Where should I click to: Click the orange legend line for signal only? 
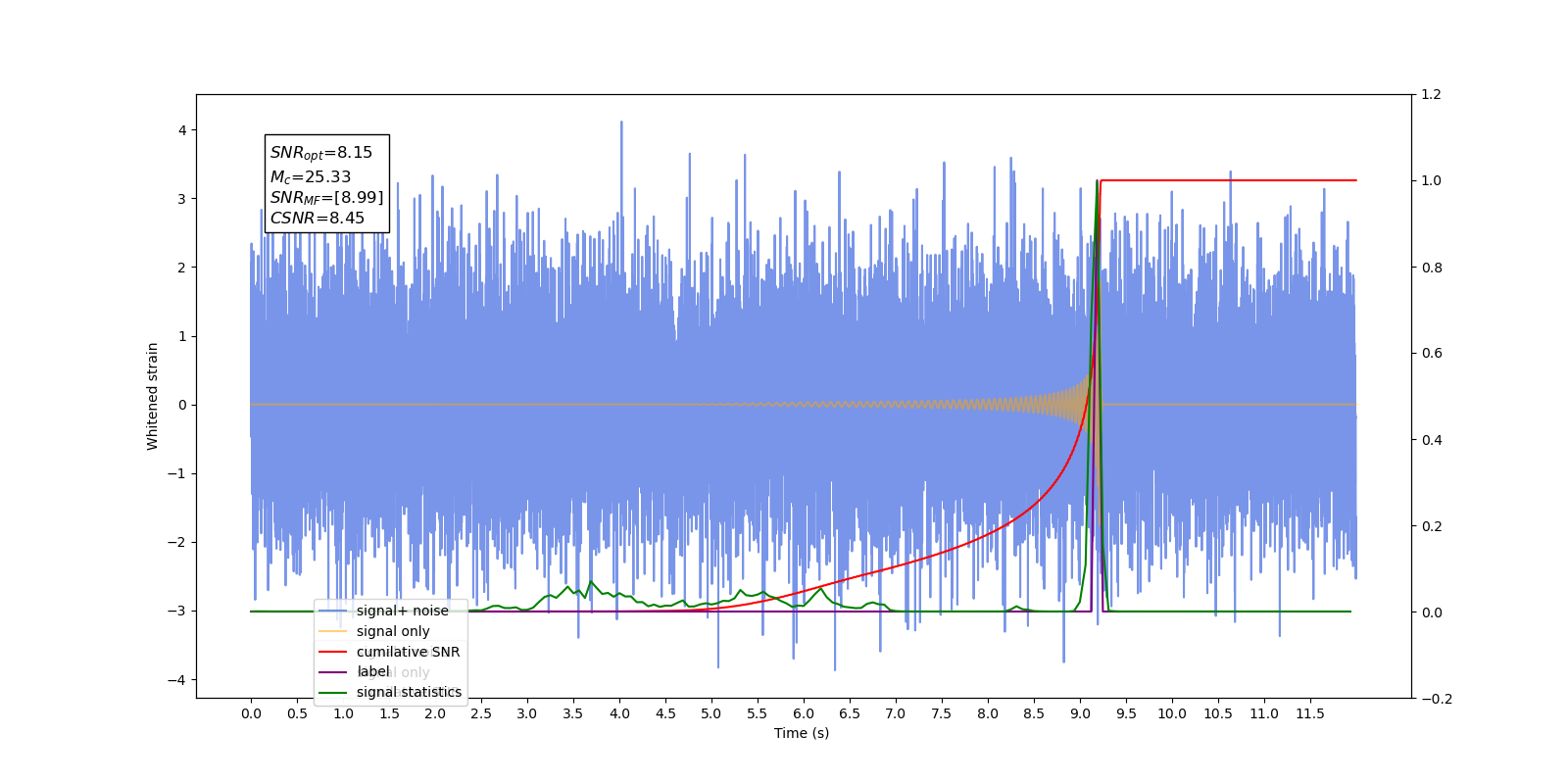pos(333,631)
